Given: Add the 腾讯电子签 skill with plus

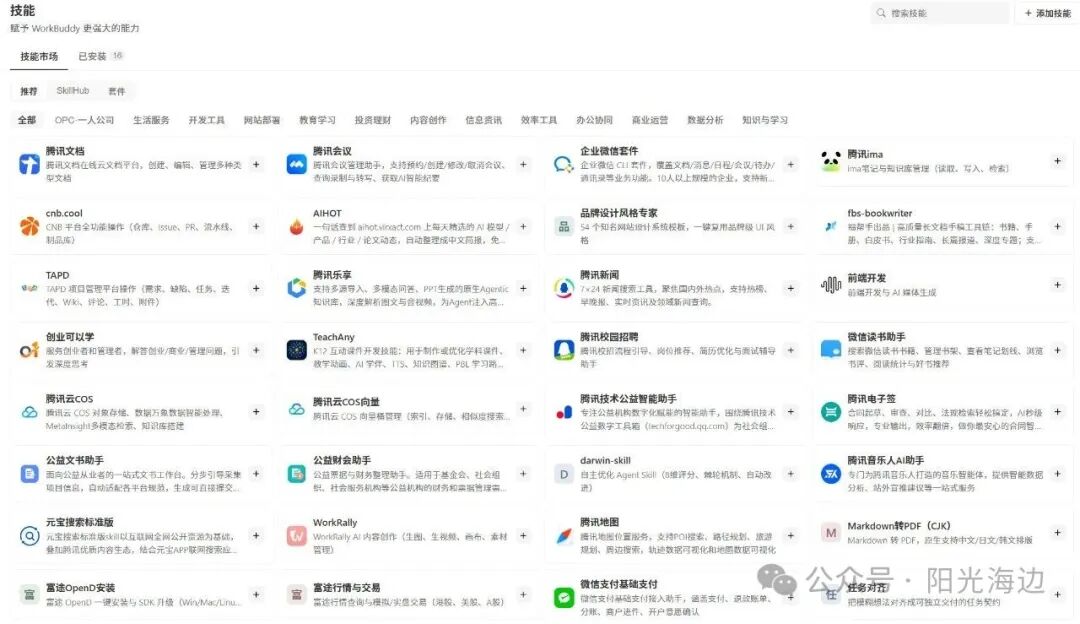Looking at the screenshot, I should pos(1057,412).
